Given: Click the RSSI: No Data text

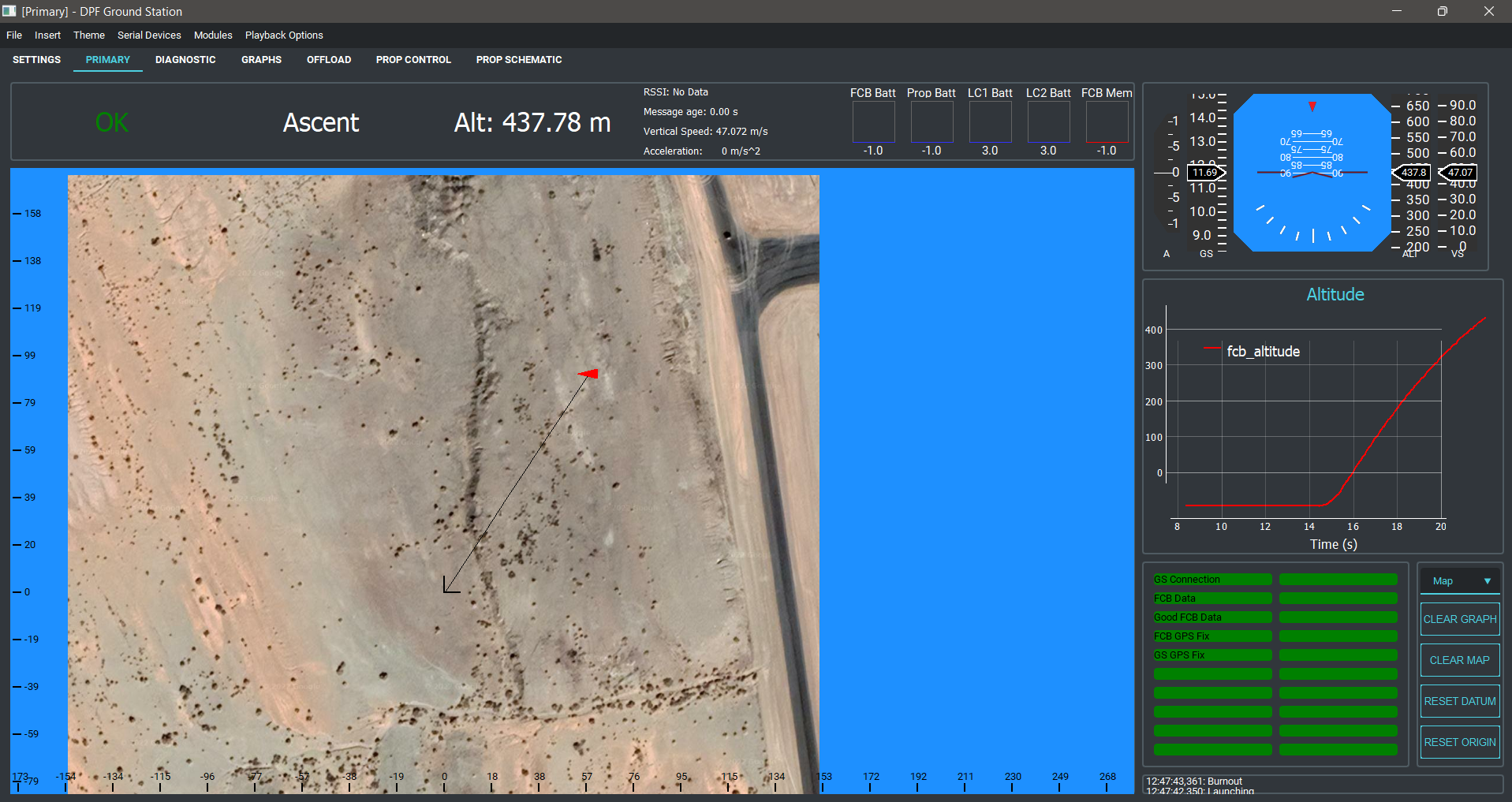Looking at the screenshot, I should [676, 92].
